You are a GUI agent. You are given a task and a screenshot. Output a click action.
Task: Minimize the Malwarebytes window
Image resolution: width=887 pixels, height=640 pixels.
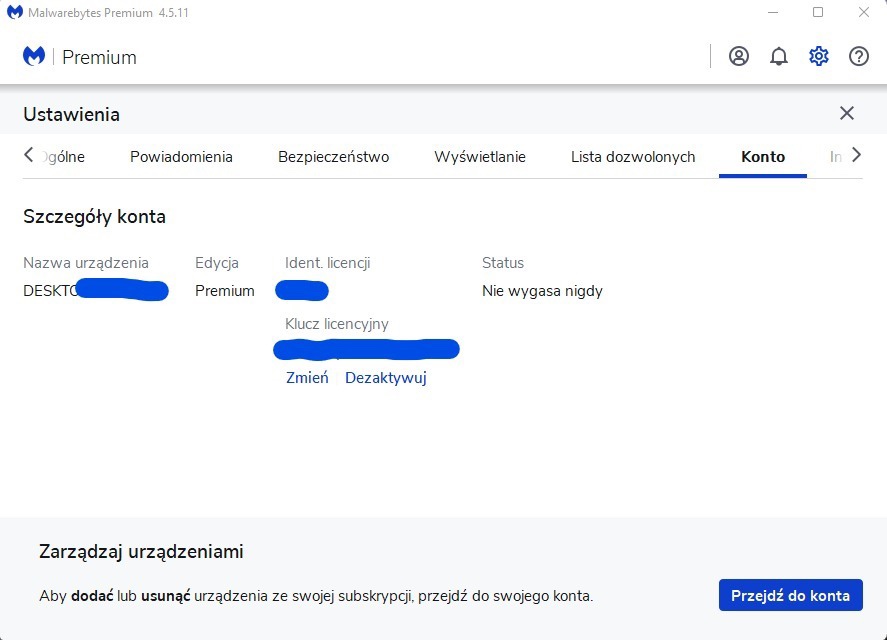[x=772, y=12]
